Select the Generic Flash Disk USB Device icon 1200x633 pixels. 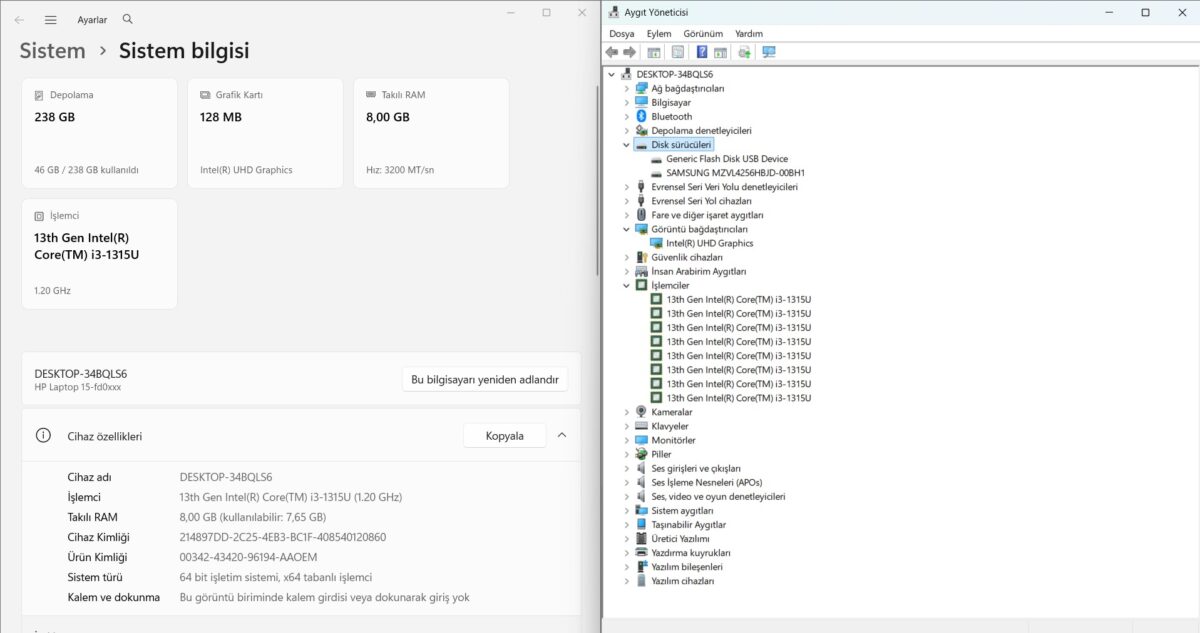click(656, 159)
